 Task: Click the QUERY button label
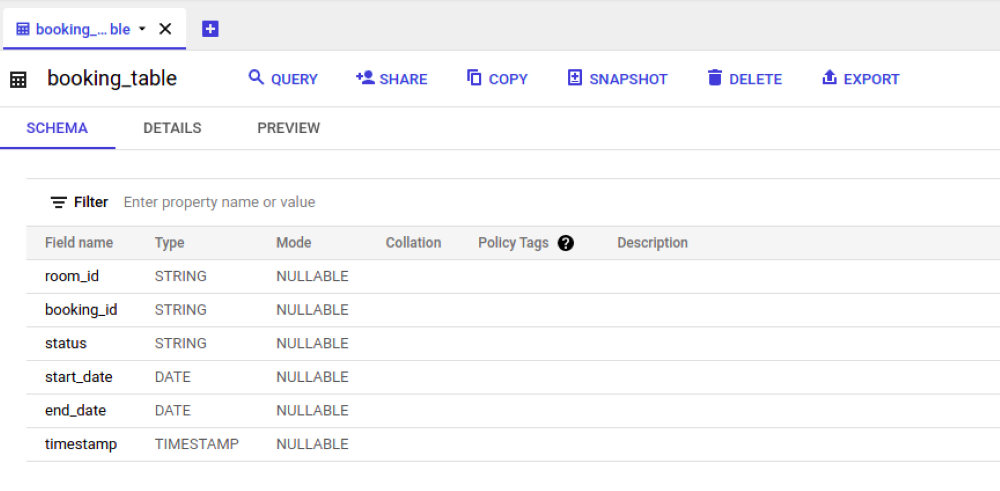tap(295, 79)
